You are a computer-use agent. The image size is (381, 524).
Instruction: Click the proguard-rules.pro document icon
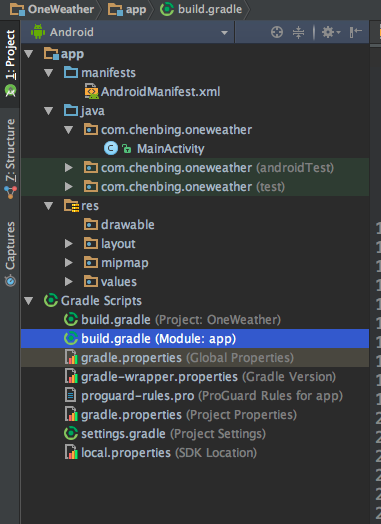70,396
